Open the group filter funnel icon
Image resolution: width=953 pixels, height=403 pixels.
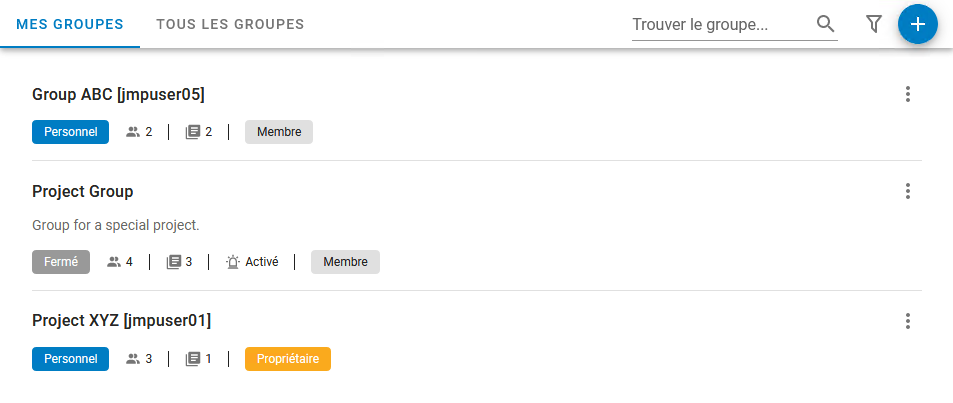(873, 24)
